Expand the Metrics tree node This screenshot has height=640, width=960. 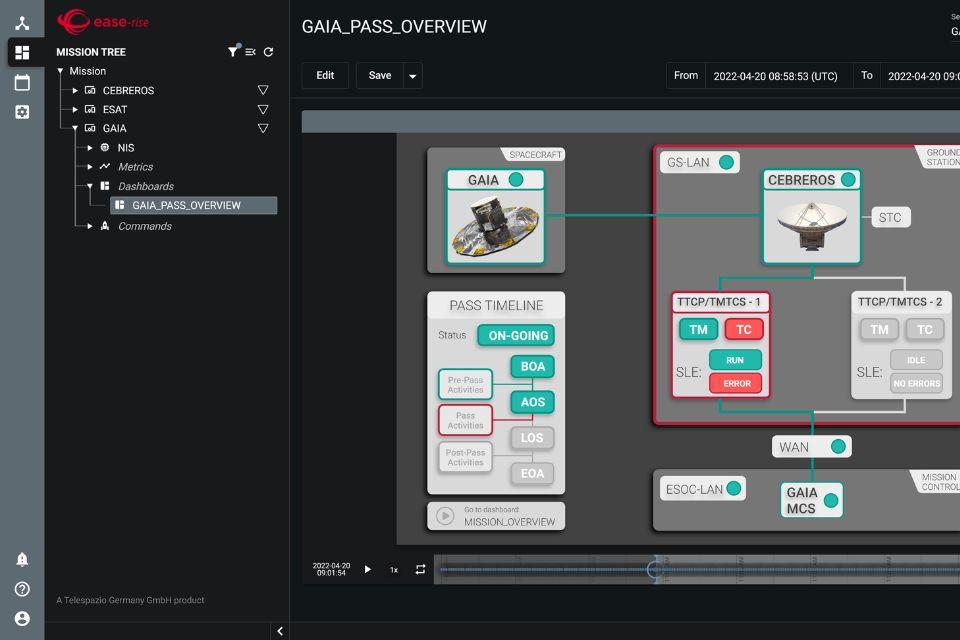point(89,167)
